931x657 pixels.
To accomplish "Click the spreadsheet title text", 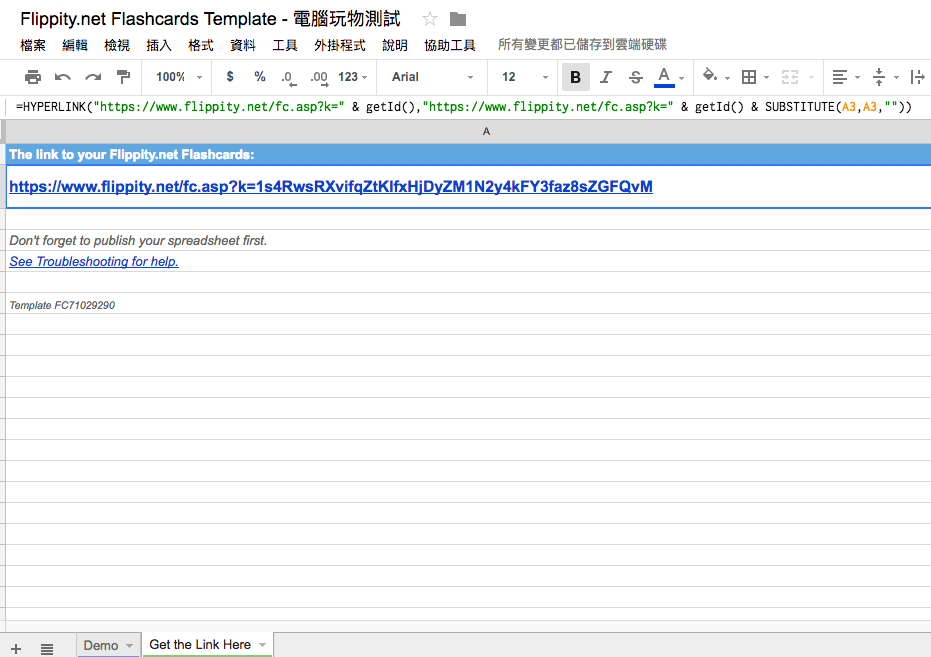I will [210, 19].
